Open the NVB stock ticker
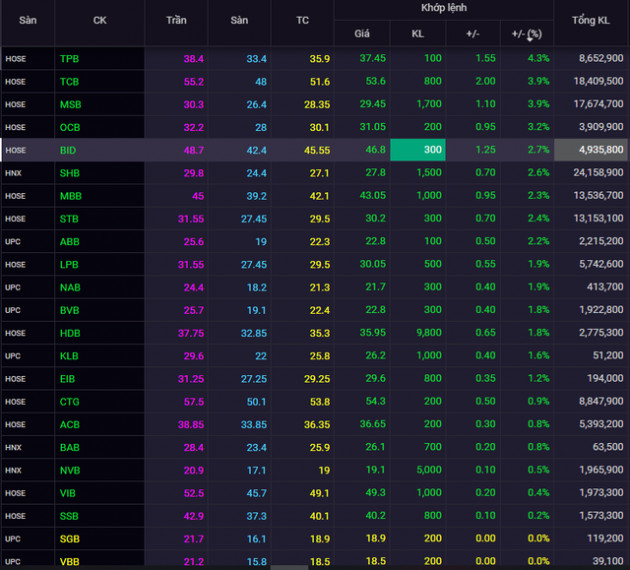This screenshot has height=570, width=630. click(70, 471)
